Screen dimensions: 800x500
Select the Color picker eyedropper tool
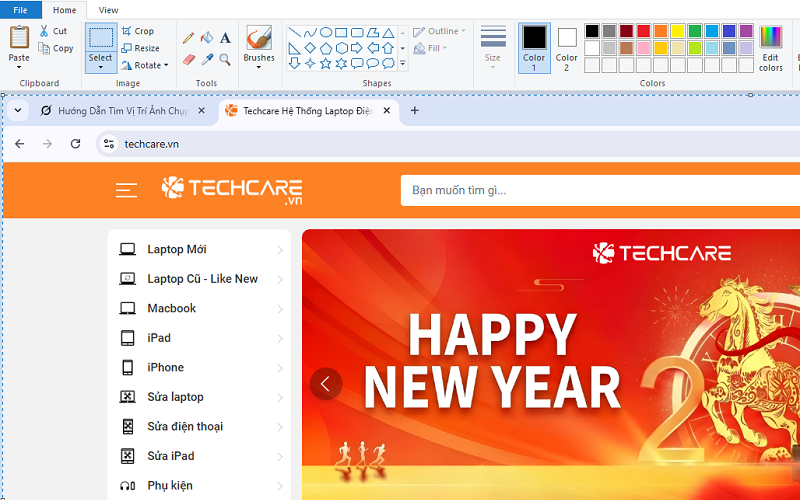(x=207, y=60)
